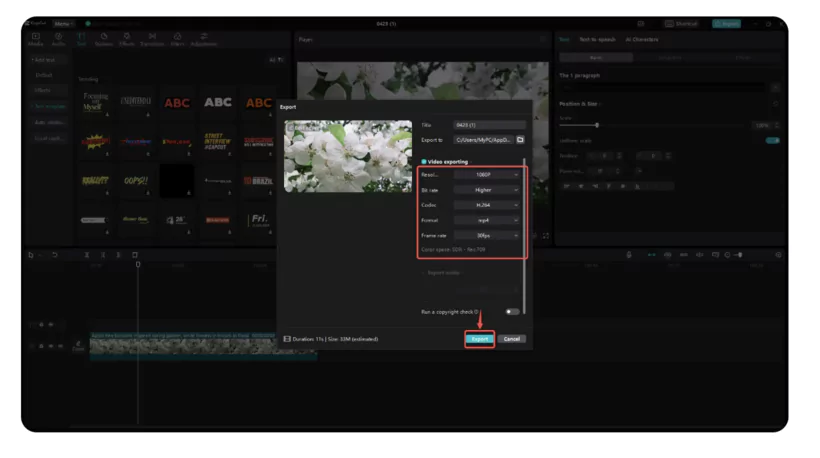Select the video clip on the timeline

203,346
